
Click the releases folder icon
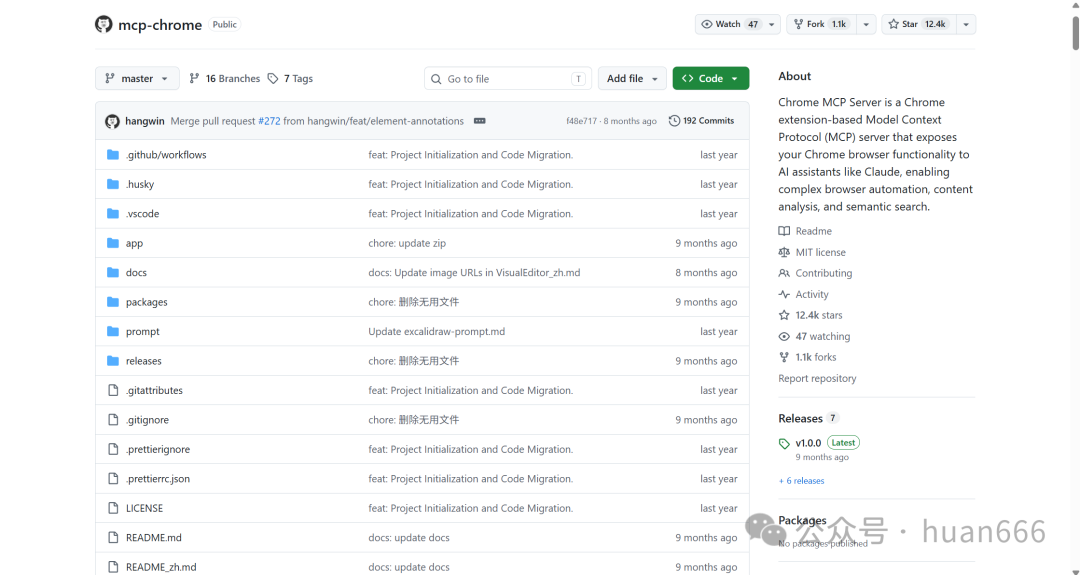113,361
